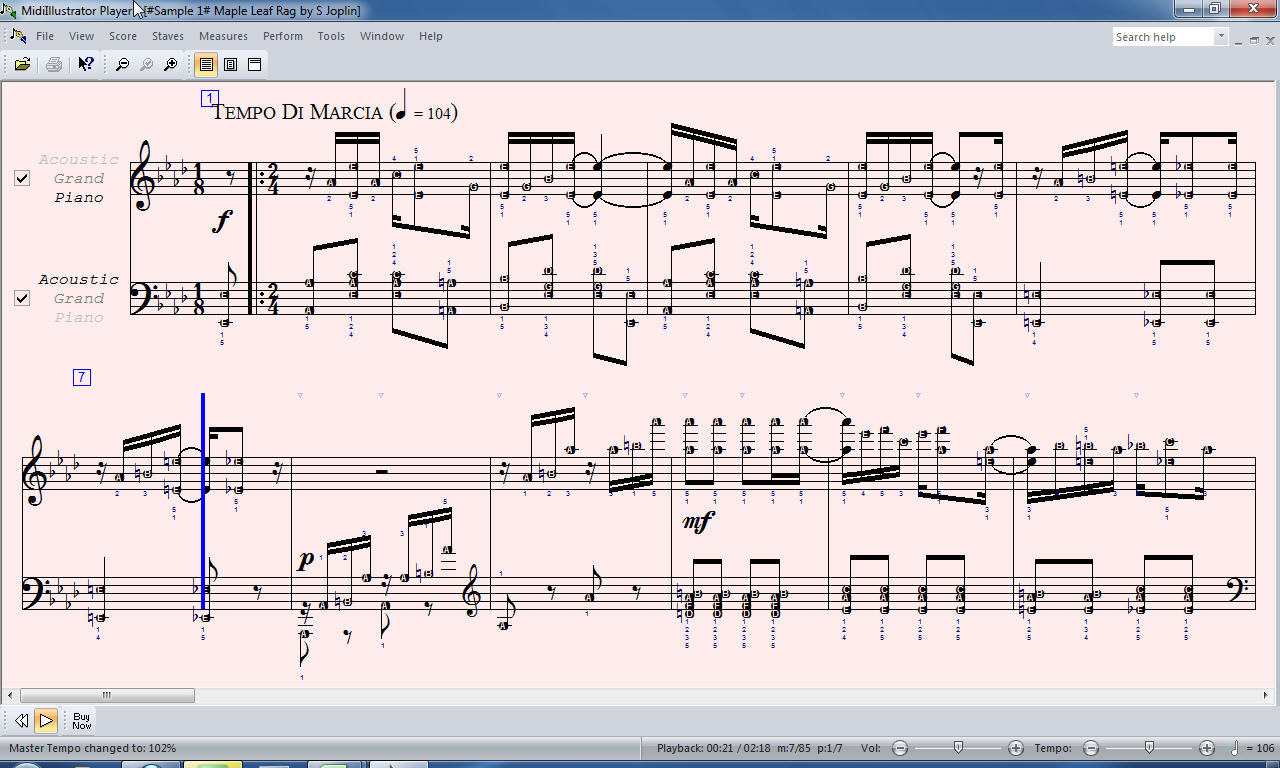Switch to the window-fit view icon
Image resolution: width=1280 pixels, height=768 pixels.
tap(254, 64)
